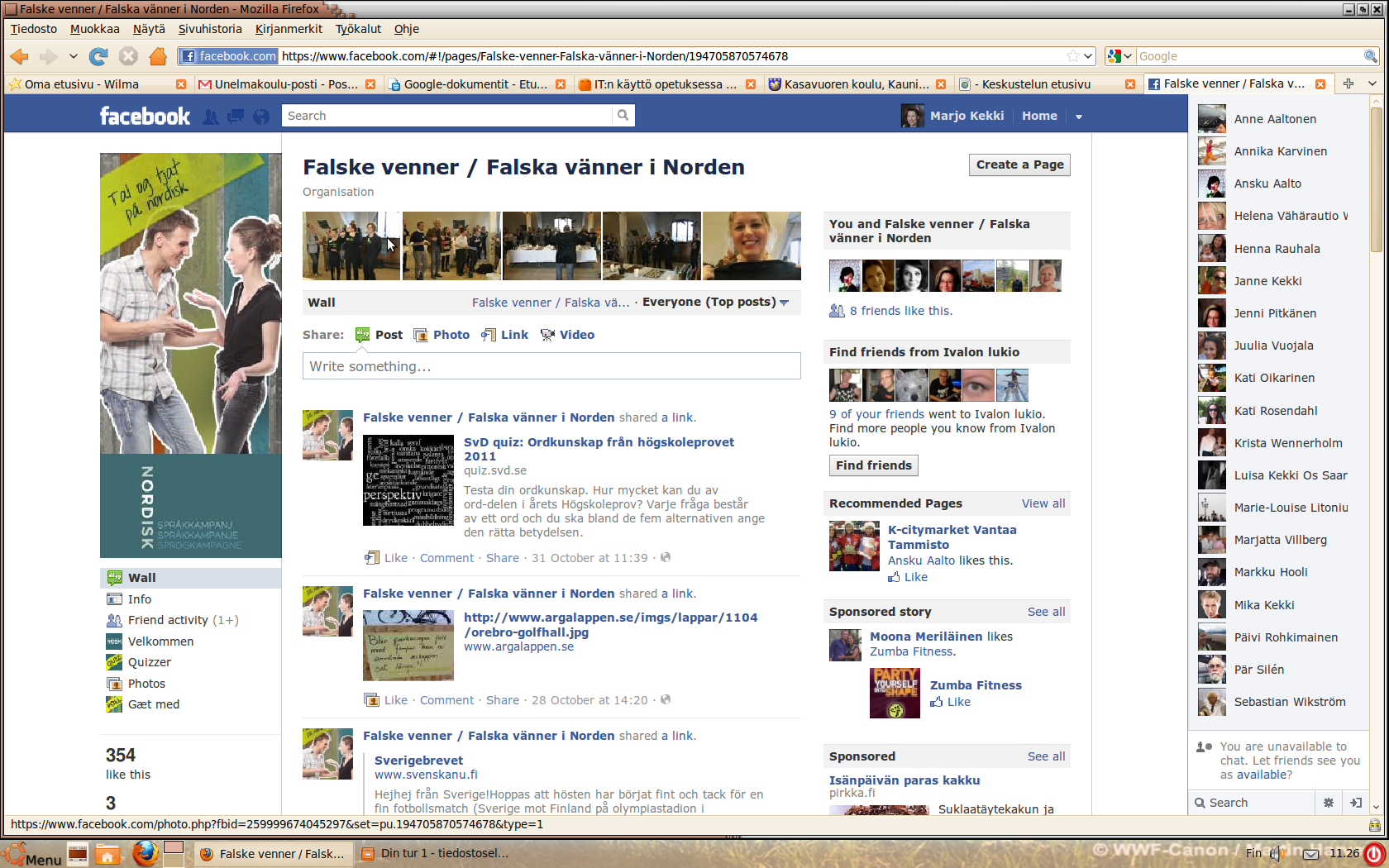Open the smiling woman photo thumbnail
Viewport: 1389px width, 868px height.
tap(752, 246)
